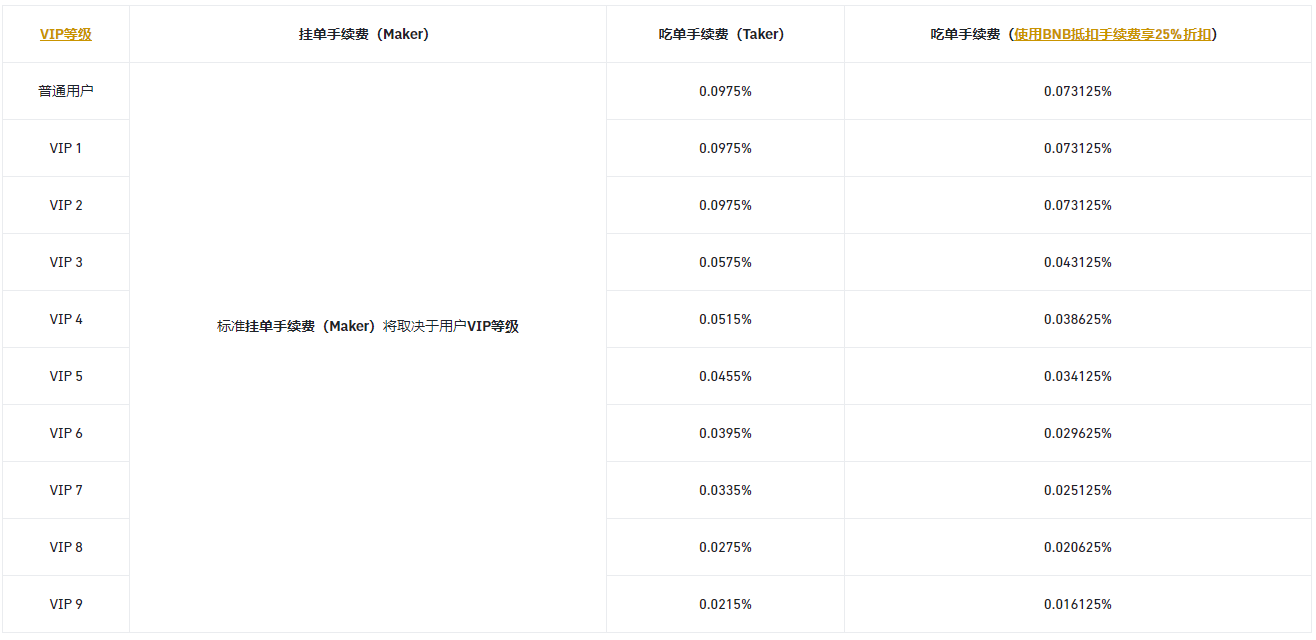This screenshot has width=1316, height=640.
Task: Select the VIP 9 row label
Action: 66,604
